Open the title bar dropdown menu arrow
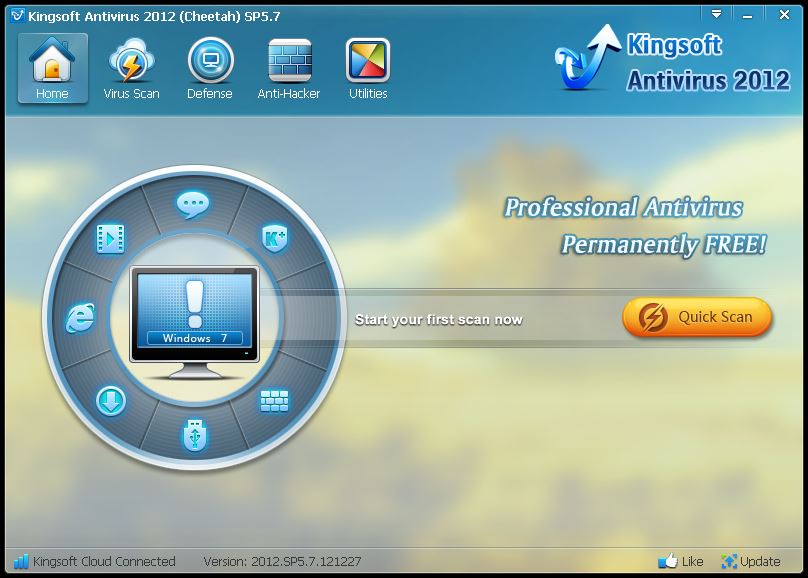808x578 pixels. pyautogui.click(x=716, y=14)
